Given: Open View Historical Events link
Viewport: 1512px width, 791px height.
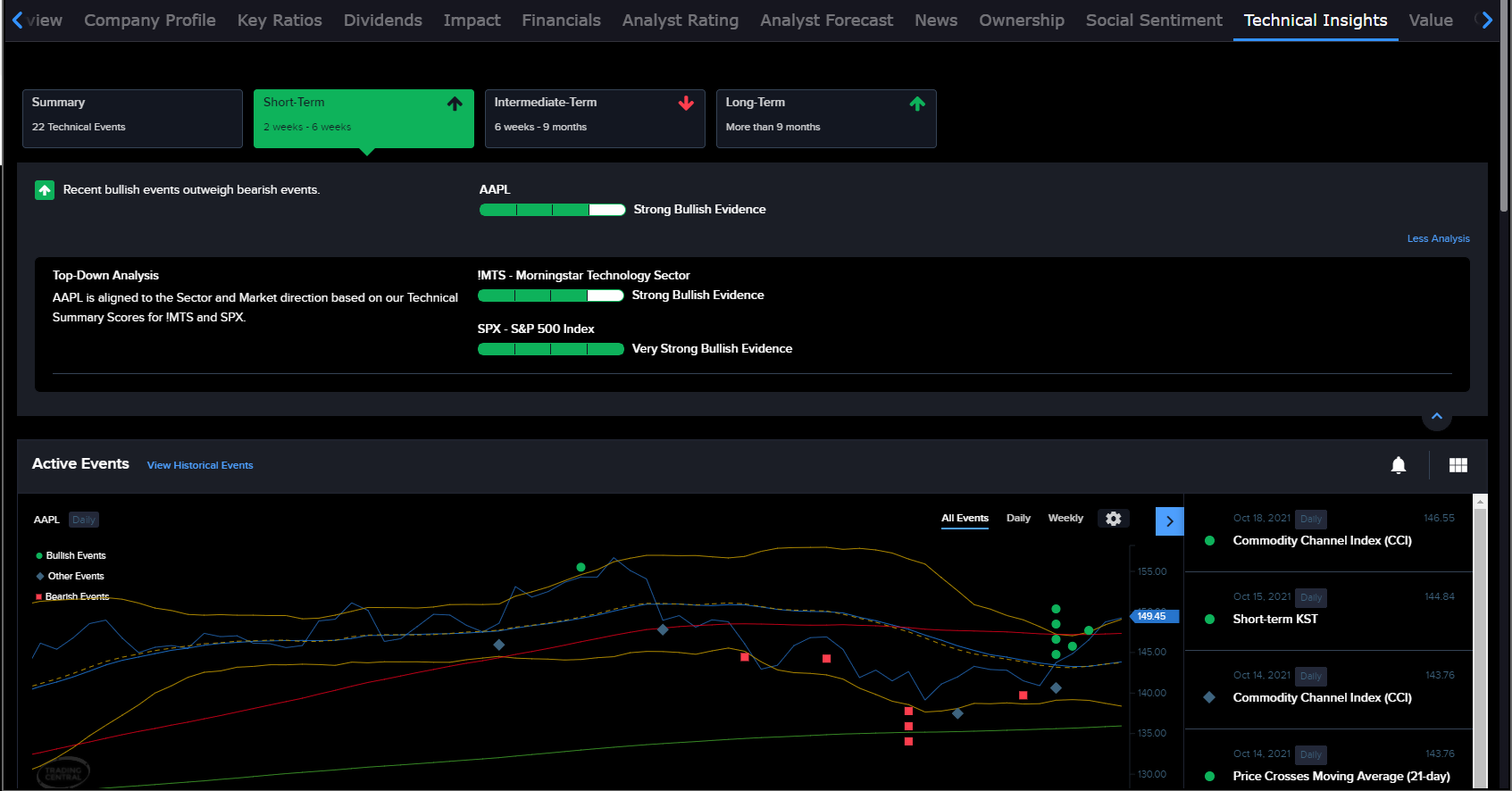Looking at the screenshot, I should (x=200, y=465).
